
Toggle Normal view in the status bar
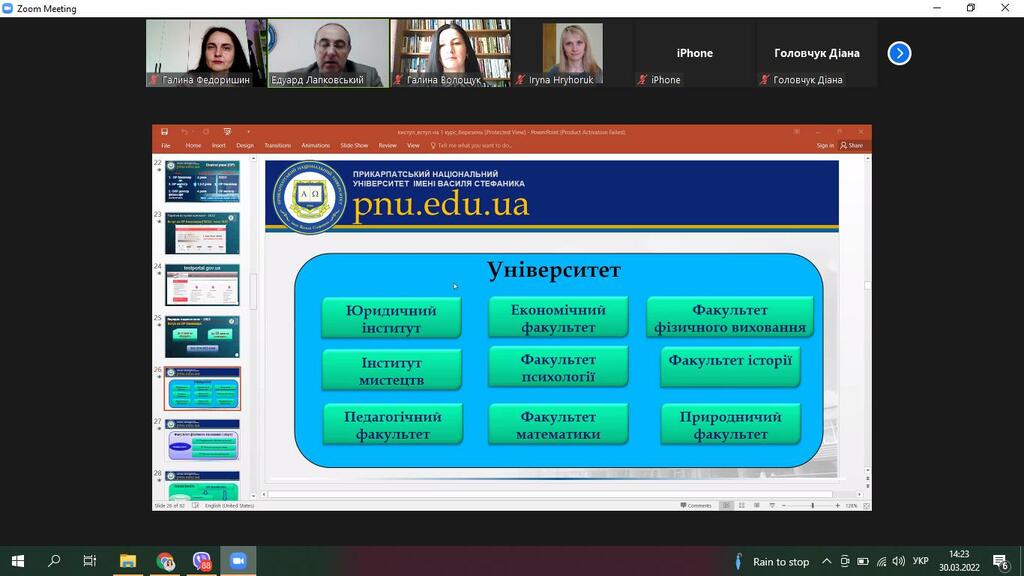pos(727,506)
